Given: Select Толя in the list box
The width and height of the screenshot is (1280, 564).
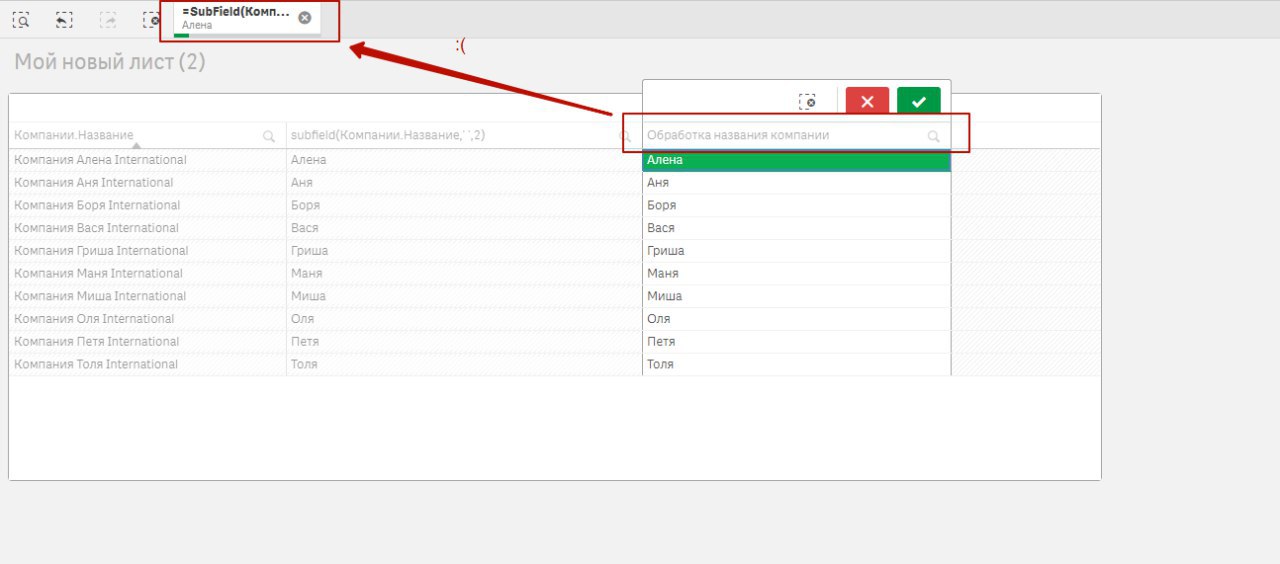Looking at the screenshot, I should click(796, 364).
